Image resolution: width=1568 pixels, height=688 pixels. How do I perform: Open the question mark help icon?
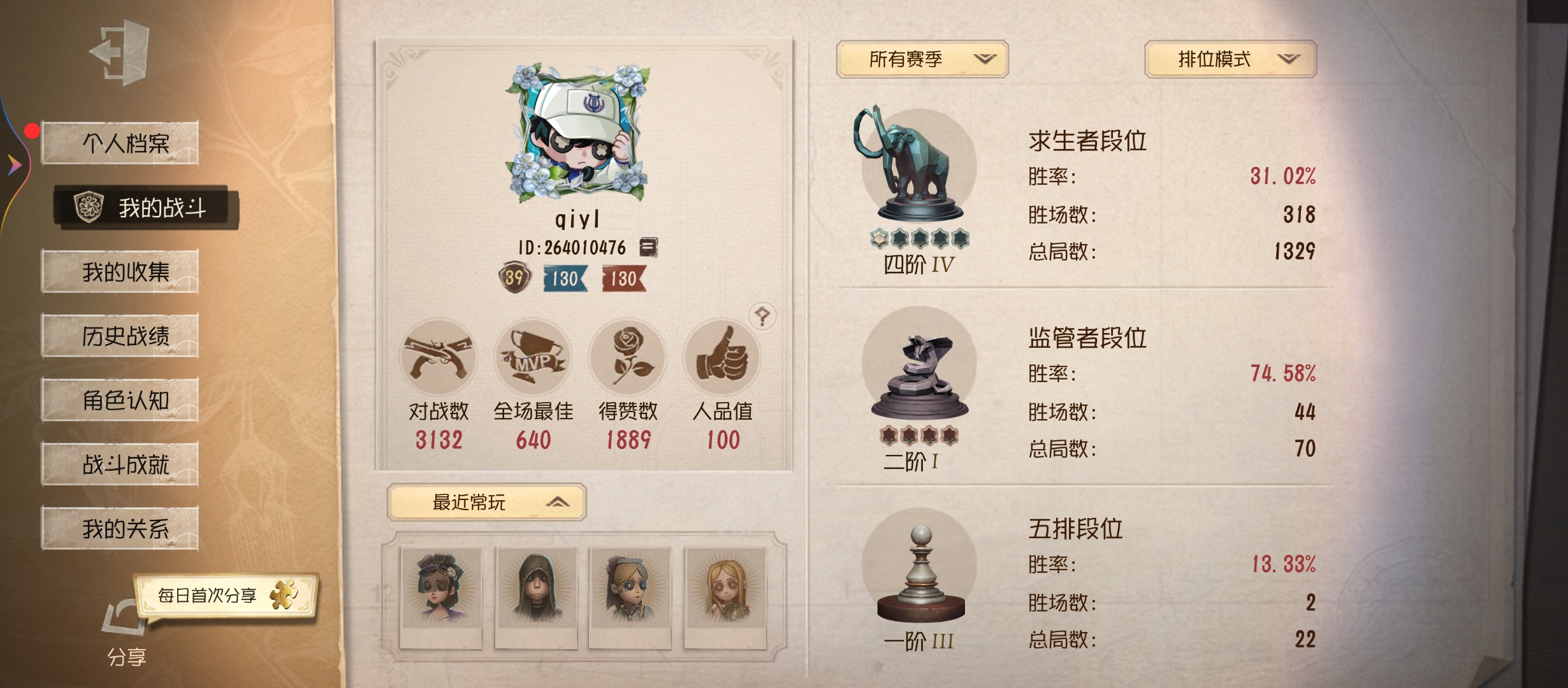(762, 316)
